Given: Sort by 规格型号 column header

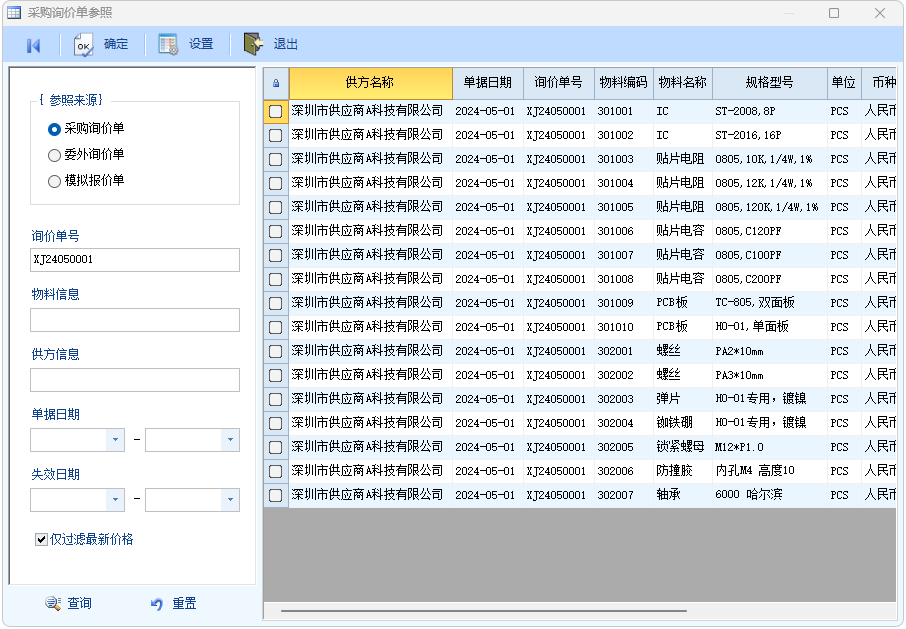Looking at the screenshot, I should point(770,83).
